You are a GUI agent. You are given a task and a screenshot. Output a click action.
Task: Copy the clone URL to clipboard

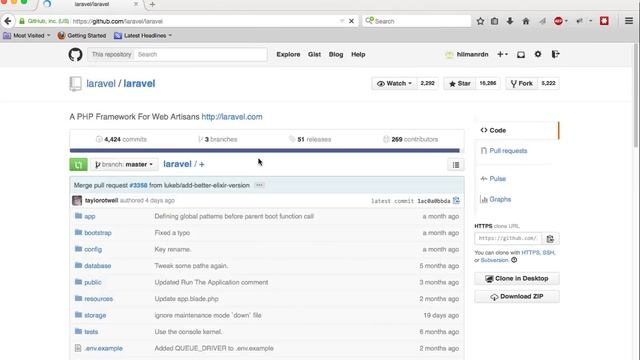[550, 238]
